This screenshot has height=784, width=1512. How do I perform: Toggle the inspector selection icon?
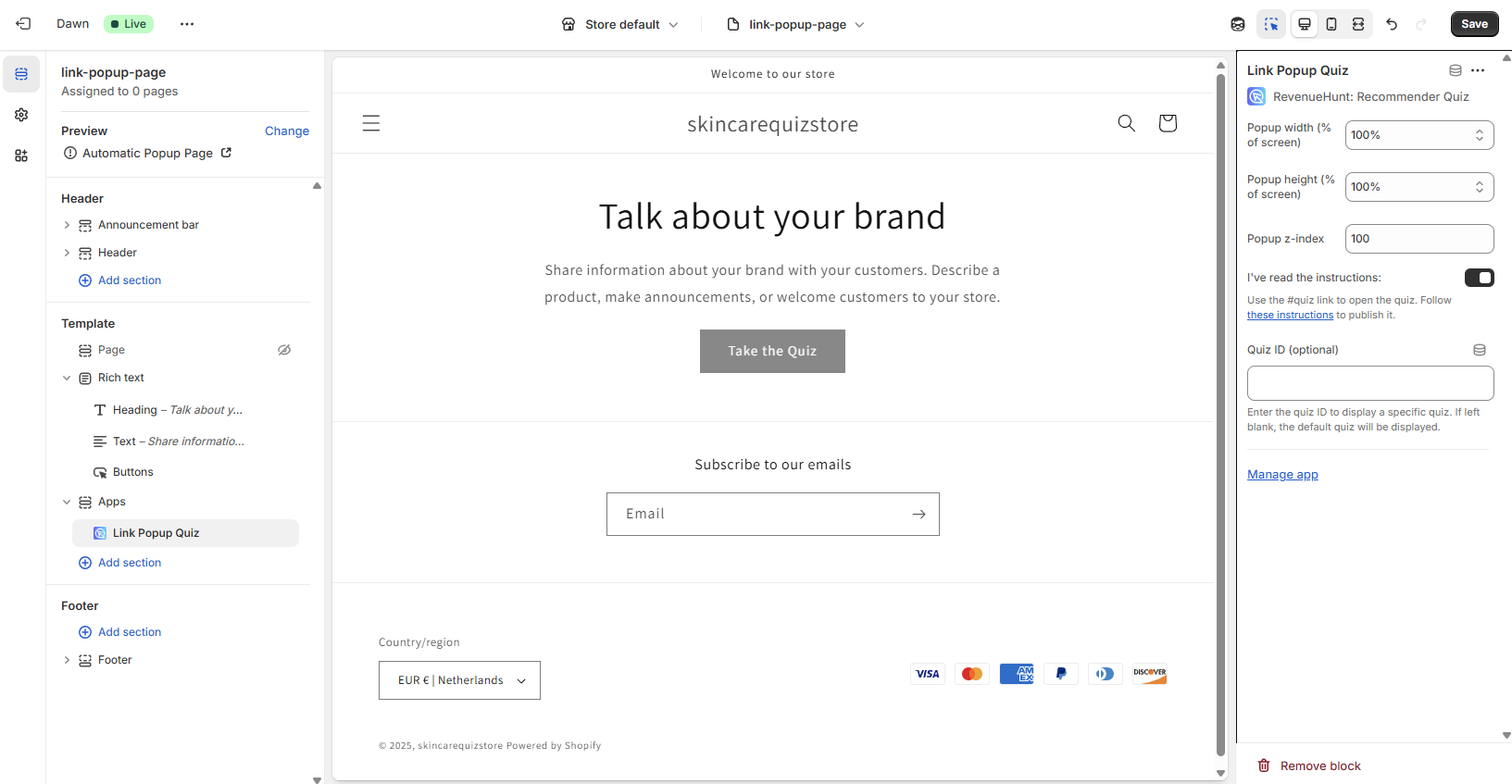click(1271, 24)
